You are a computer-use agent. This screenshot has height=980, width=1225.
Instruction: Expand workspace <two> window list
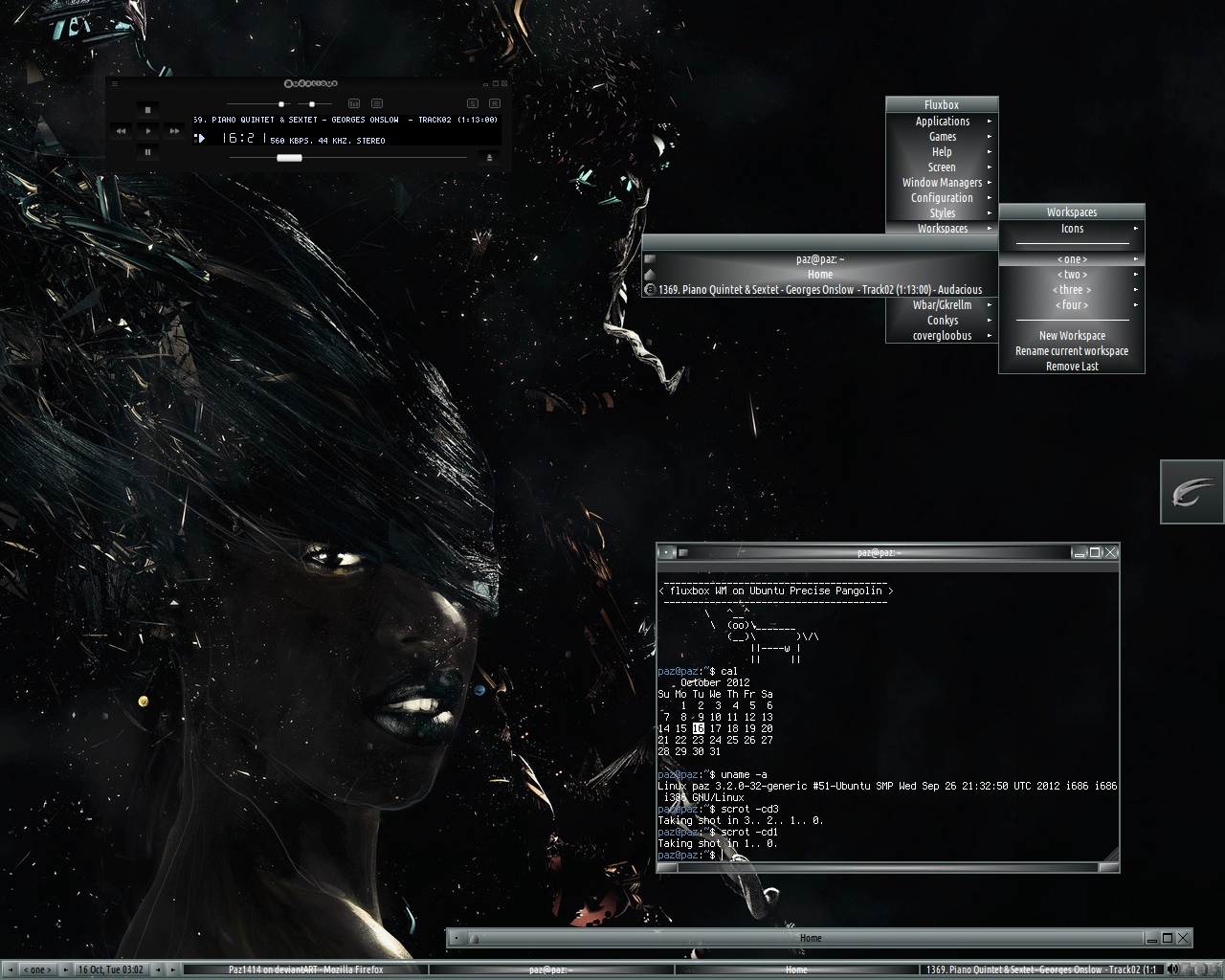(1072, 275)
